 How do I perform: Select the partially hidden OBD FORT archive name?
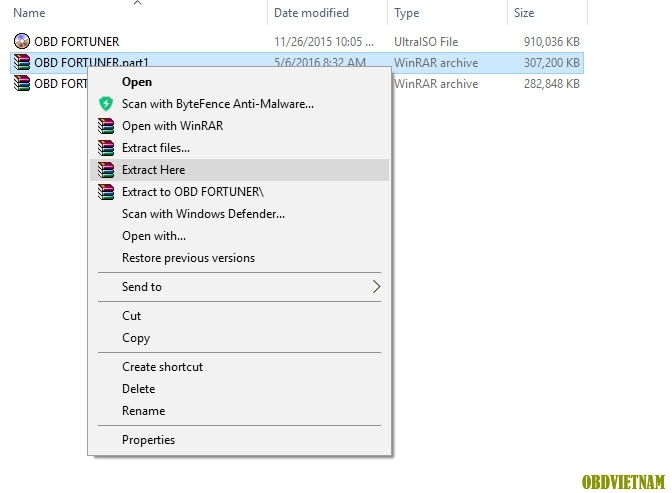(61, 84)
